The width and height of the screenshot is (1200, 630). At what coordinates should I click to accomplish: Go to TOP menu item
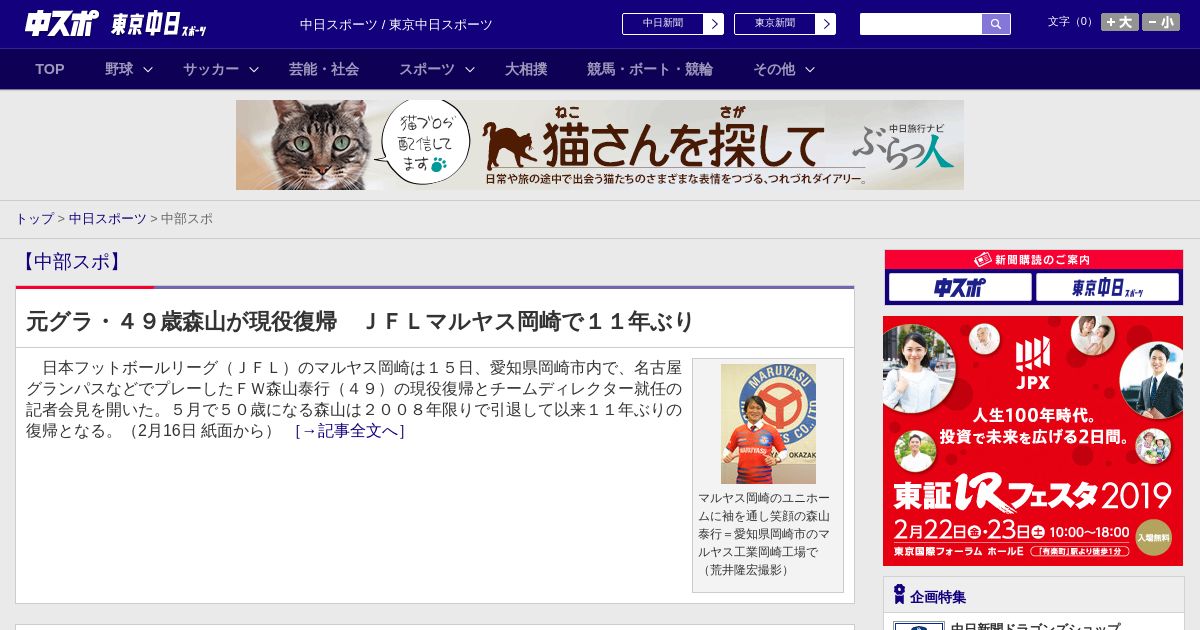click(x=50, y=69)
